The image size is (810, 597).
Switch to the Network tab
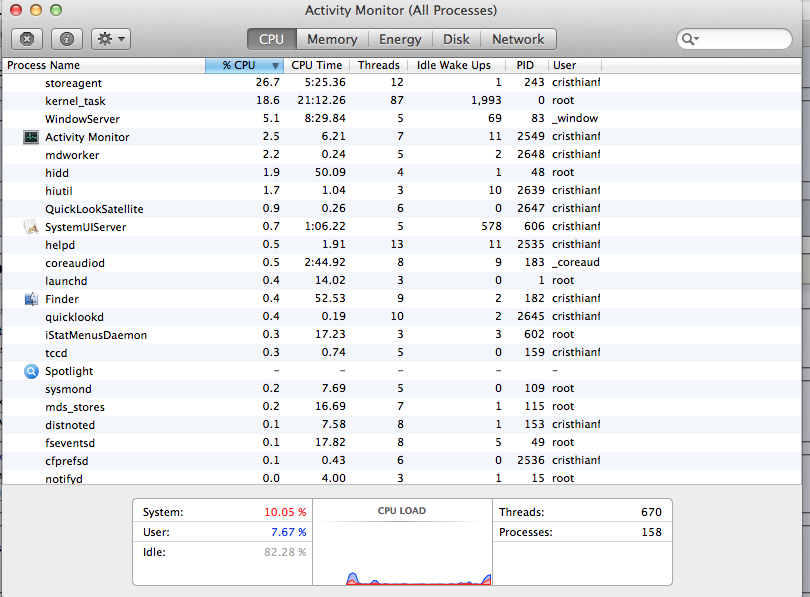(x=518, y=39)
